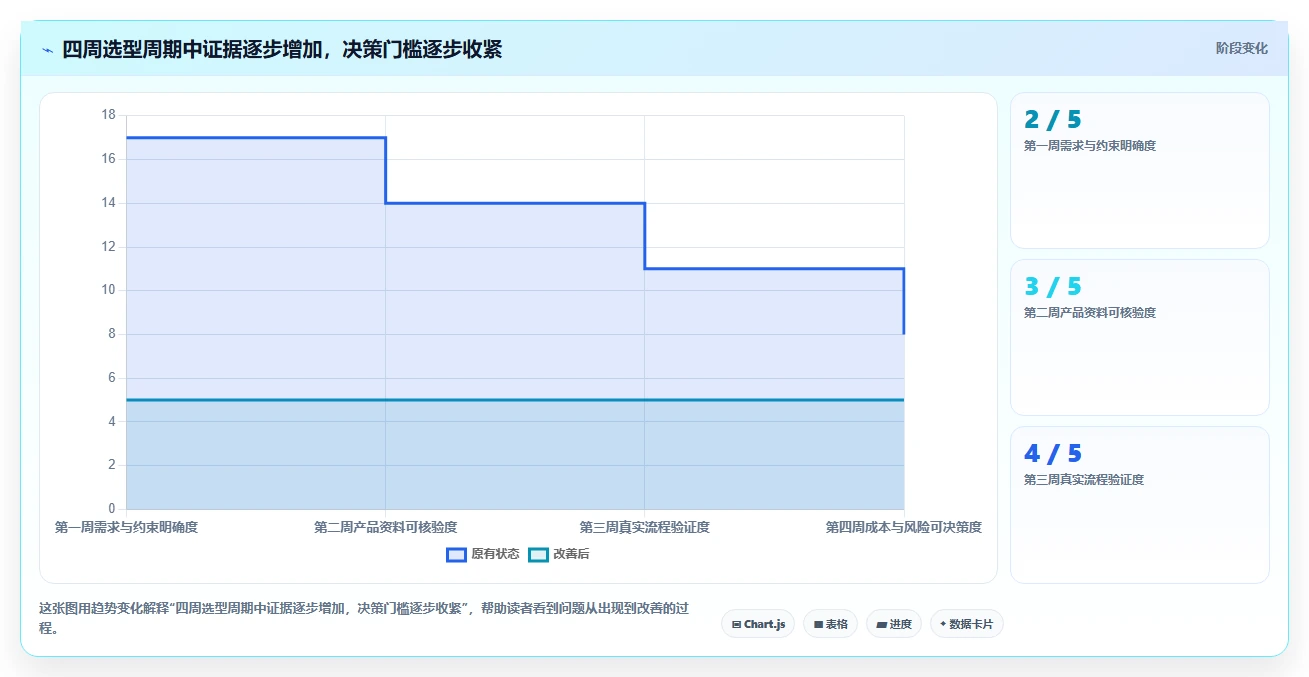Click the 阶段变化 label in header
This screenshot has width=1309, height=677.
tap(1242, 48)
